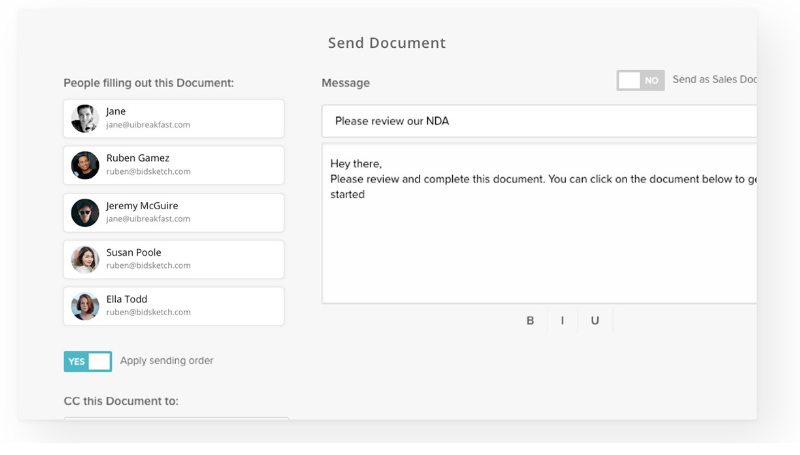Click Jeremy McGuire's avatar picture
The width and height of the screenshot is (800, 455).
[85, 212]
